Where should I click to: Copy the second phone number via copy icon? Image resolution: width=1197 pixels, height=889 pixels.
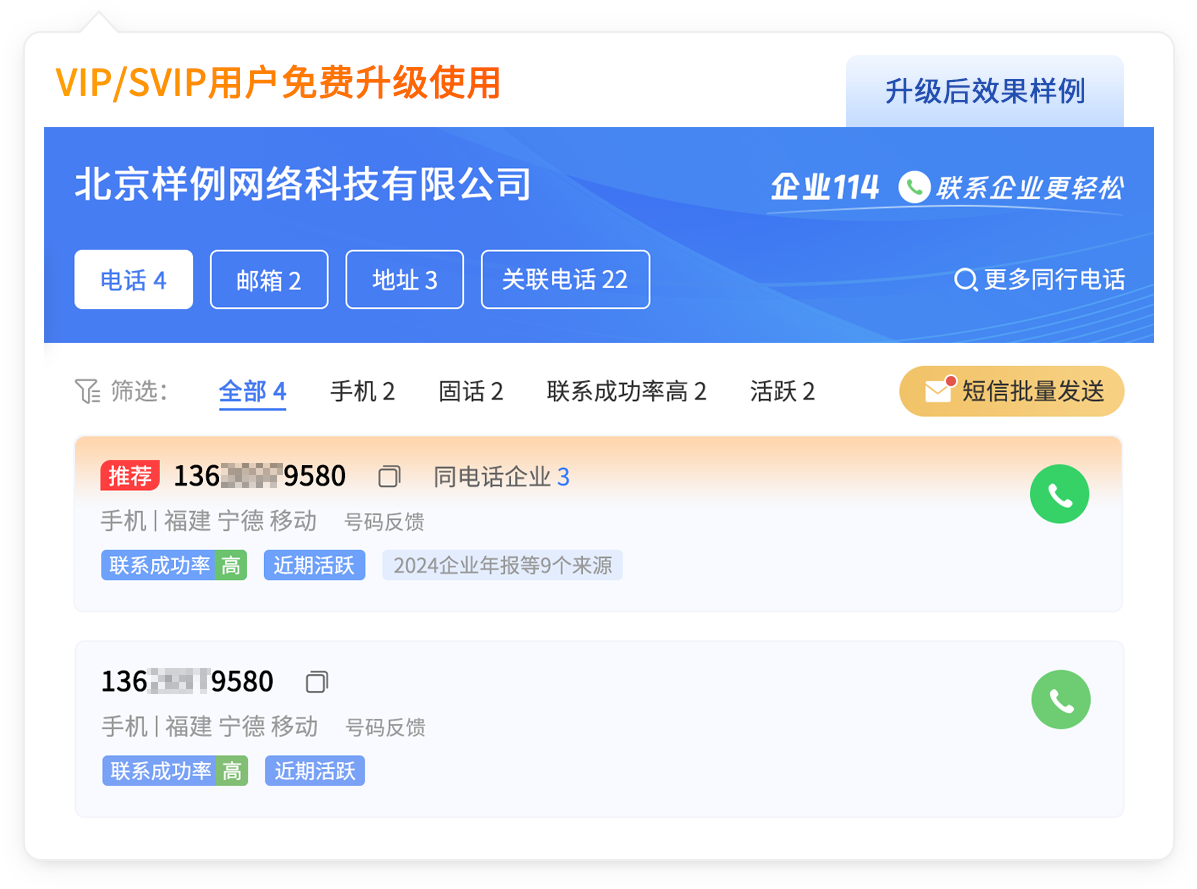click(x=317, y=682)
